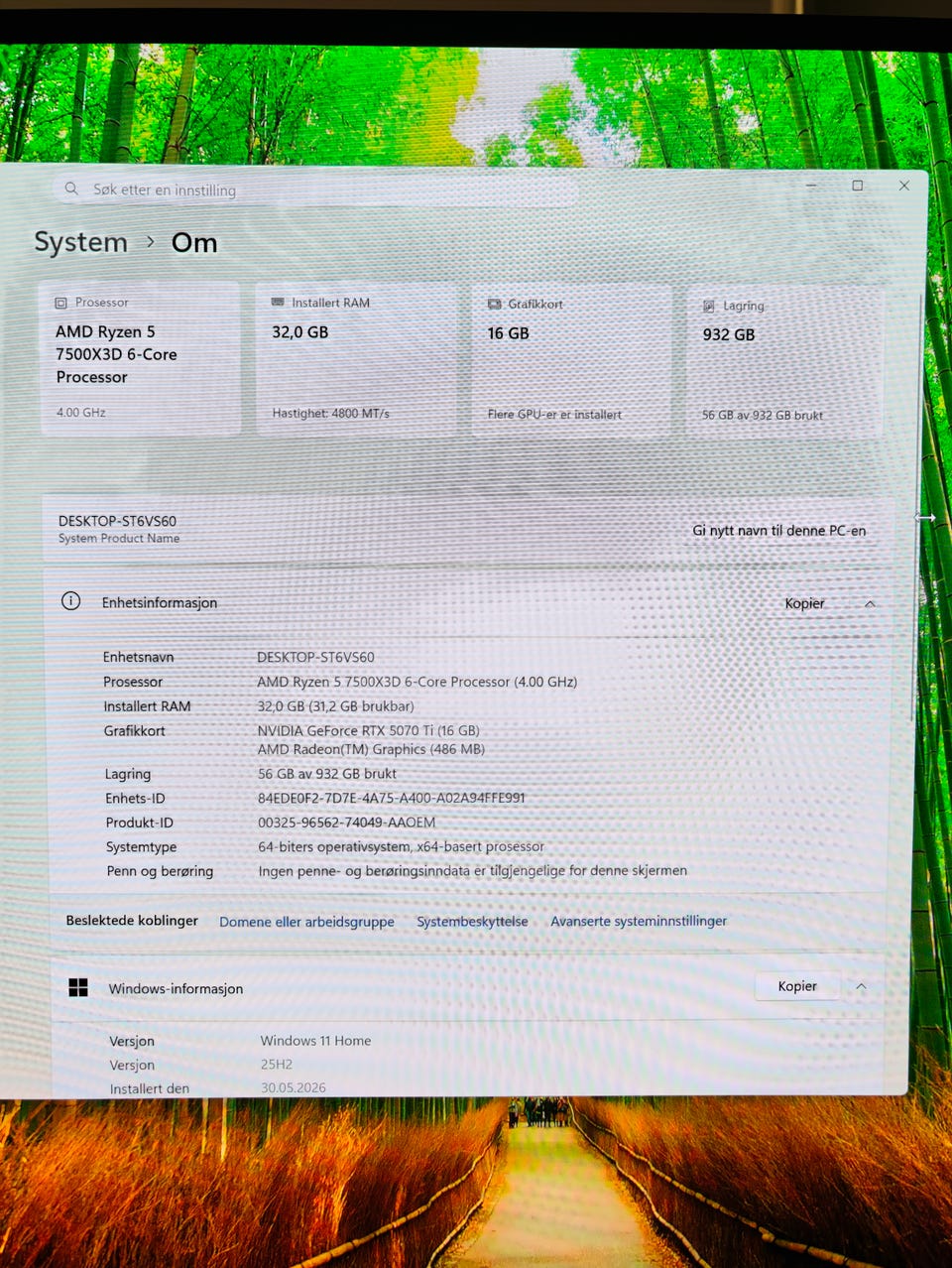Click the 'Penn og berøring' label
The height and width of the screenshot is (1268, 952).
[160, 871]
